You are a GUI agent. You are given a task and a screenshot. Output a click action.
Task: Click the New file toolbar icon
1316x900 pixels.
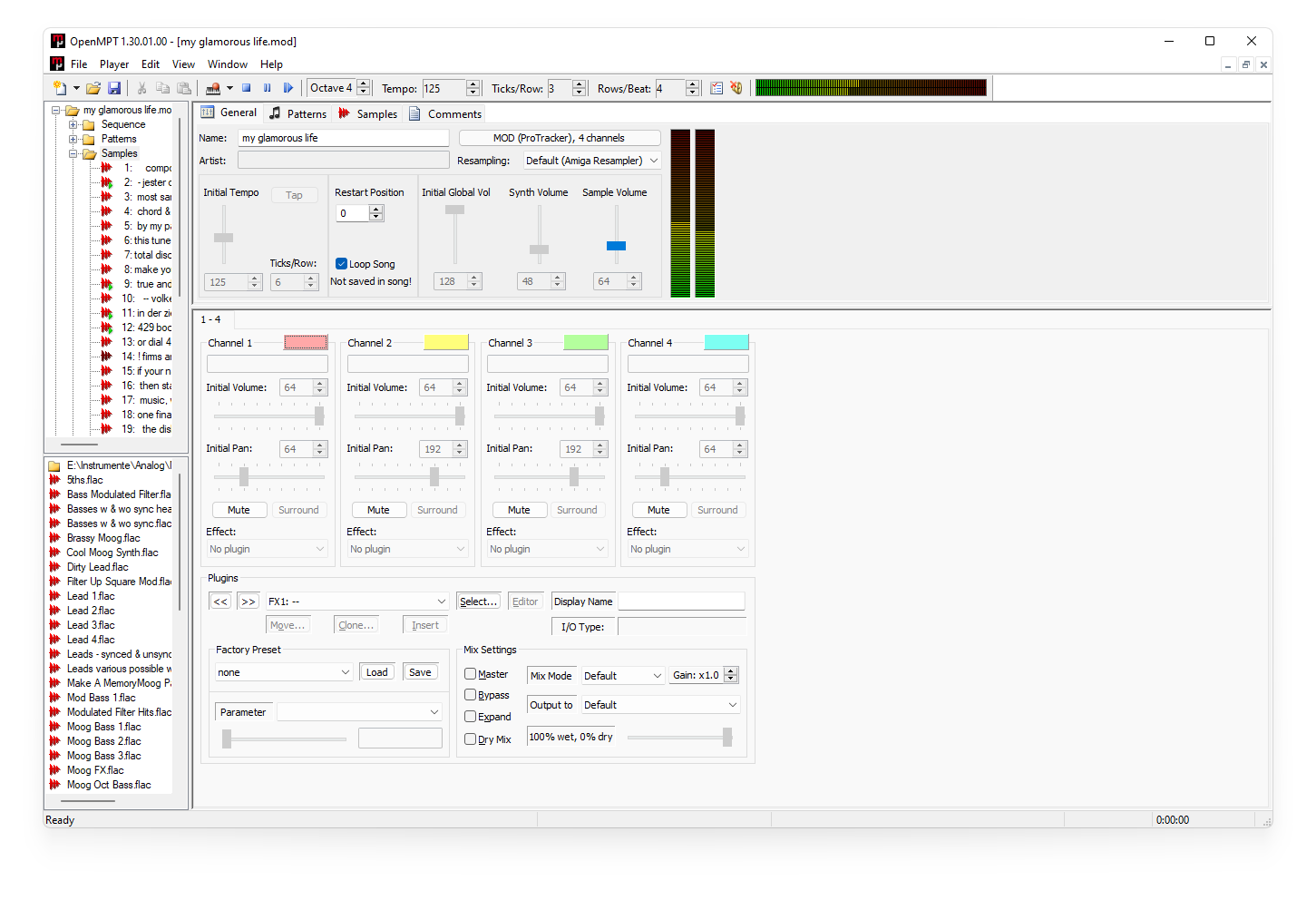click(x=60, y=88)
